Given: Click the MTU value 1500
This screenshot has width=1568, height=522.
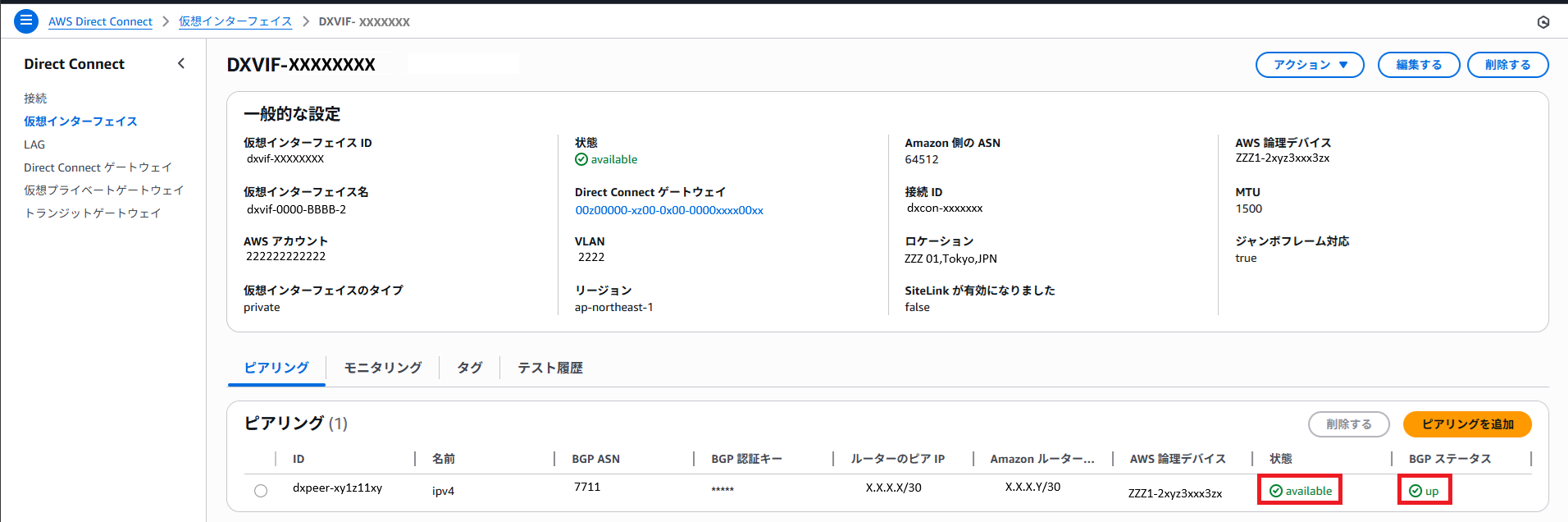Looking at the screenshot, I should coord(1249,208).
